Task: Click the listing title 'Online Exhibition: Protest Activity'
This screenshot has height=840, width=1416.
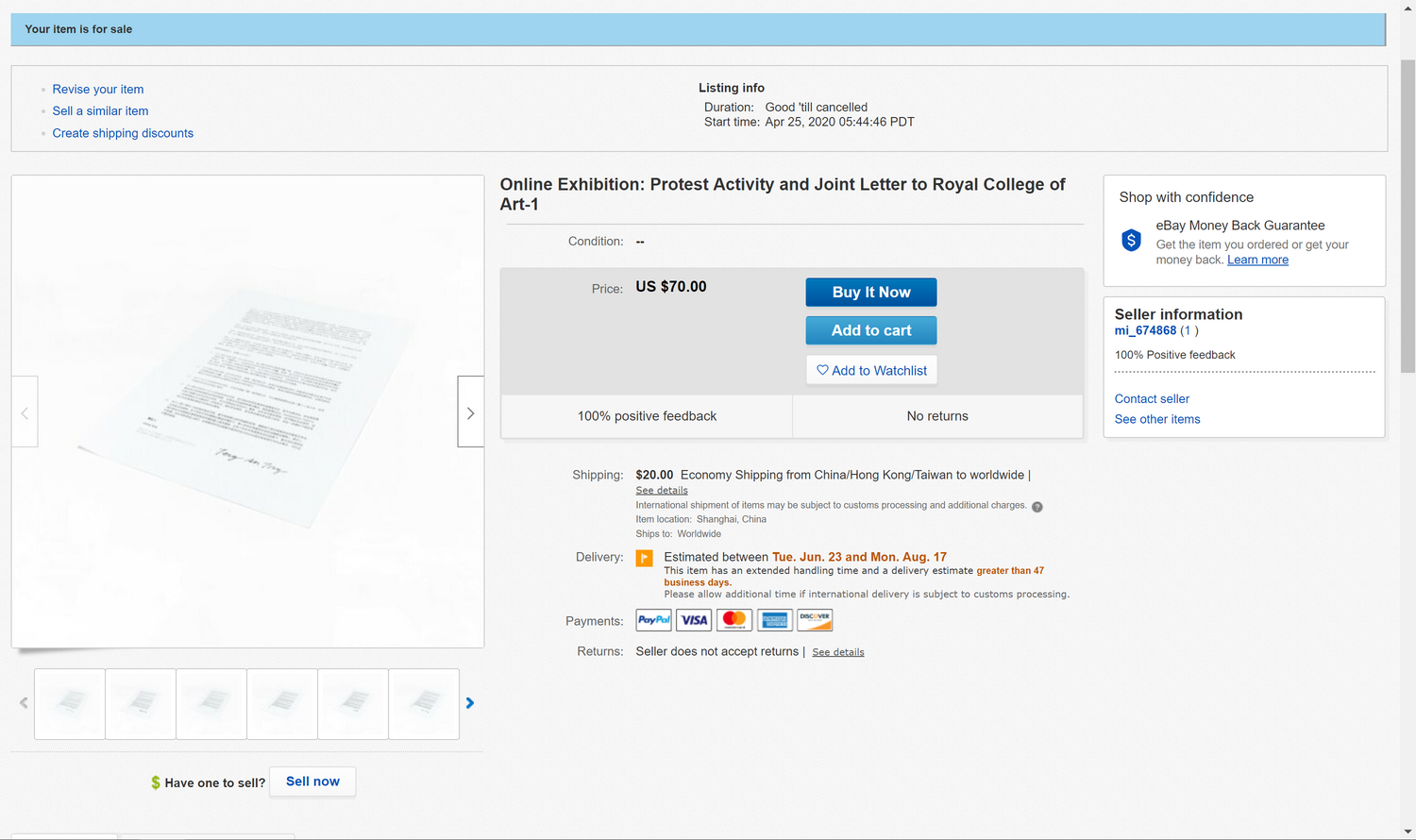Action: 783,194
